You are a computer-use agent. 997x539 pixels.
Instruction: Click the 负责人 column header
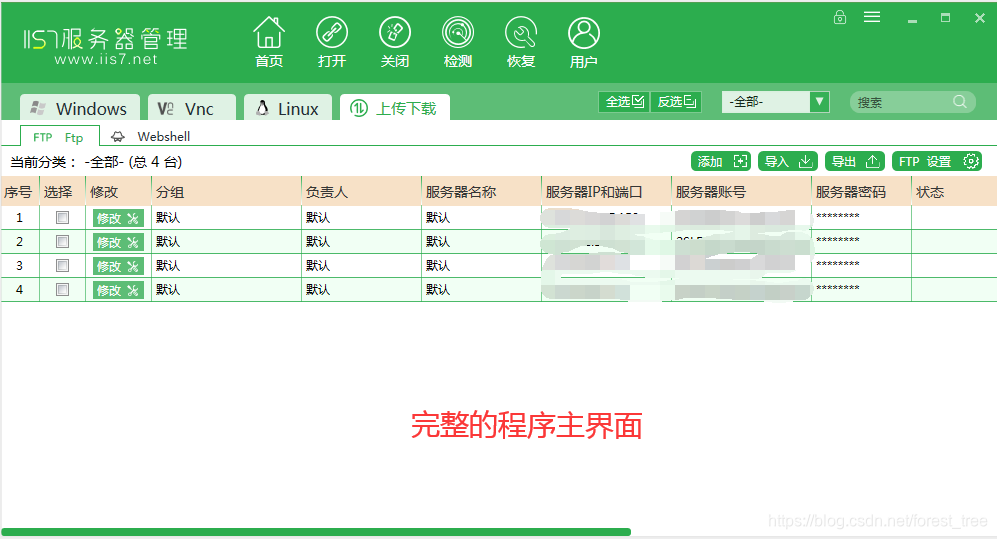click(x=361, y=191)
